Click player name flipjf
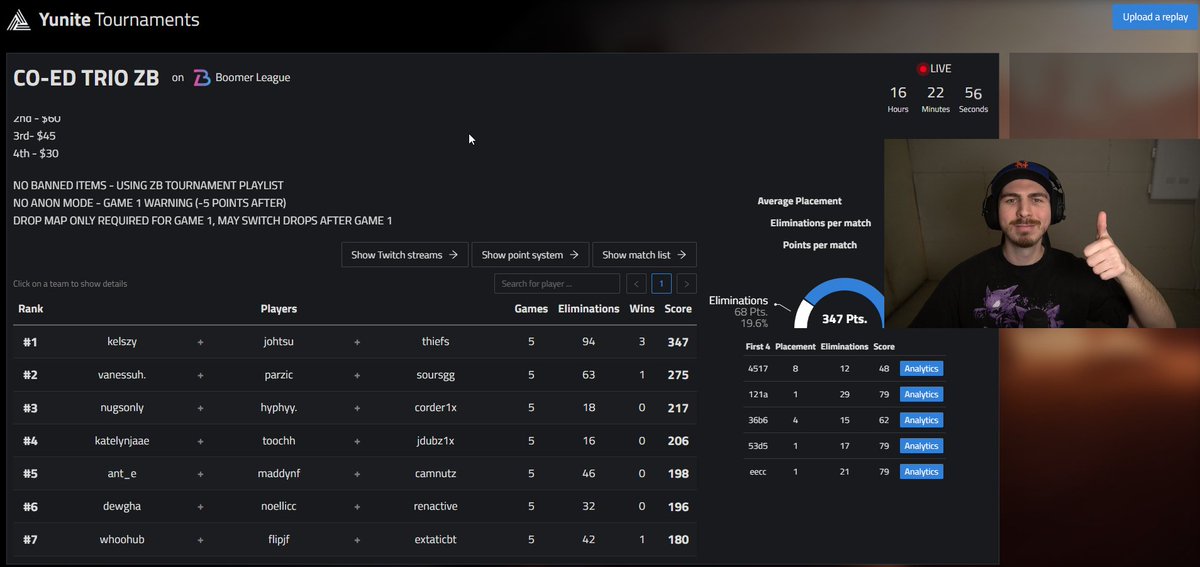The height and width of the screenshot is (567, 1200). (x=278, y=540)
